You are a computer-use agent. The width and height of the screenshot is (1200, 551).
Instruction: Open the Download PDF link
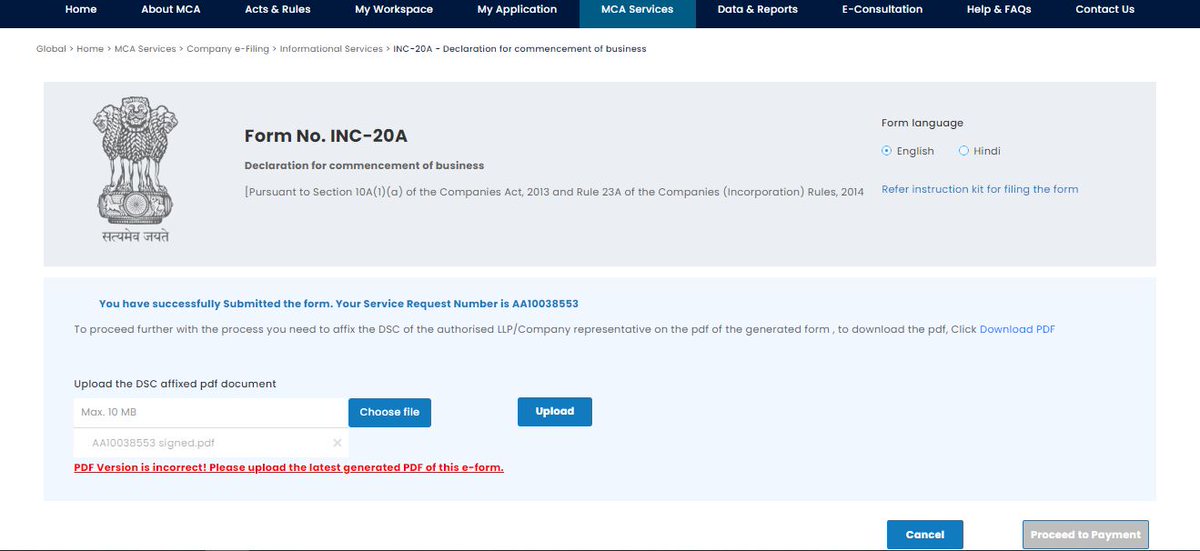click(1017, 329)
